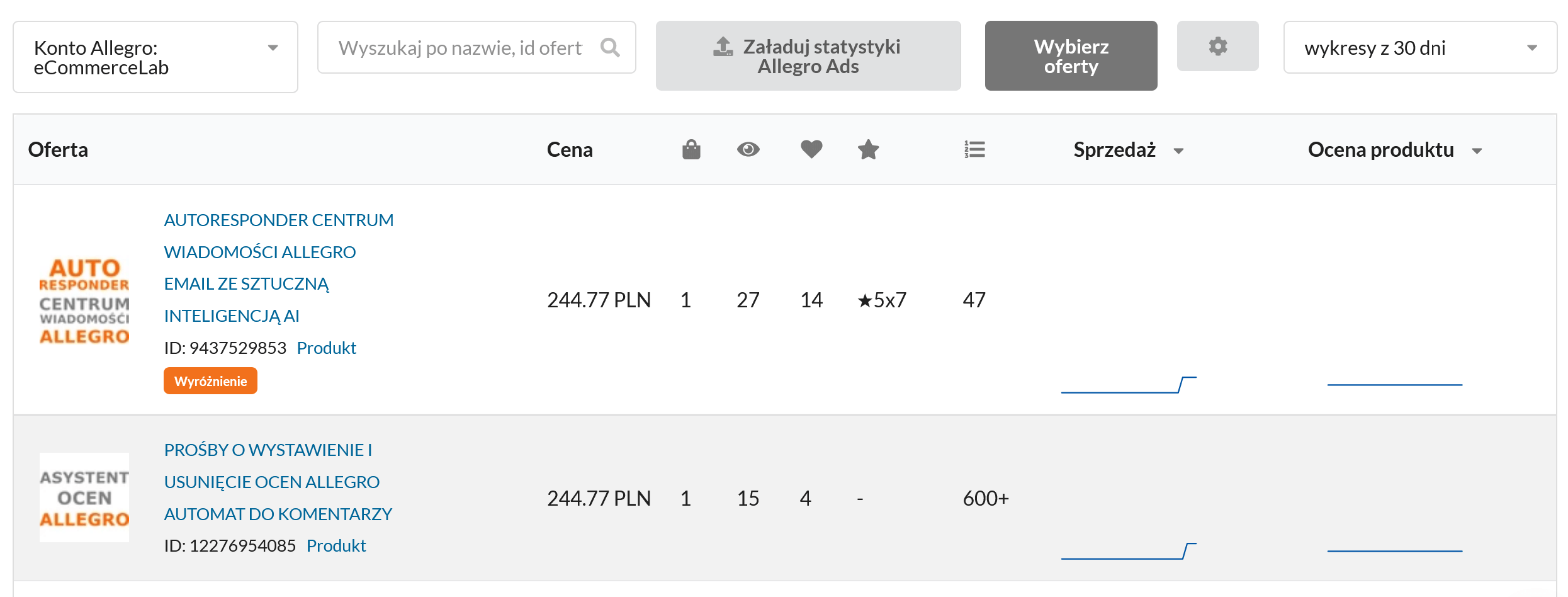
Task: Expand the Konto Allegro account dropdown
Action: point(273,48)
